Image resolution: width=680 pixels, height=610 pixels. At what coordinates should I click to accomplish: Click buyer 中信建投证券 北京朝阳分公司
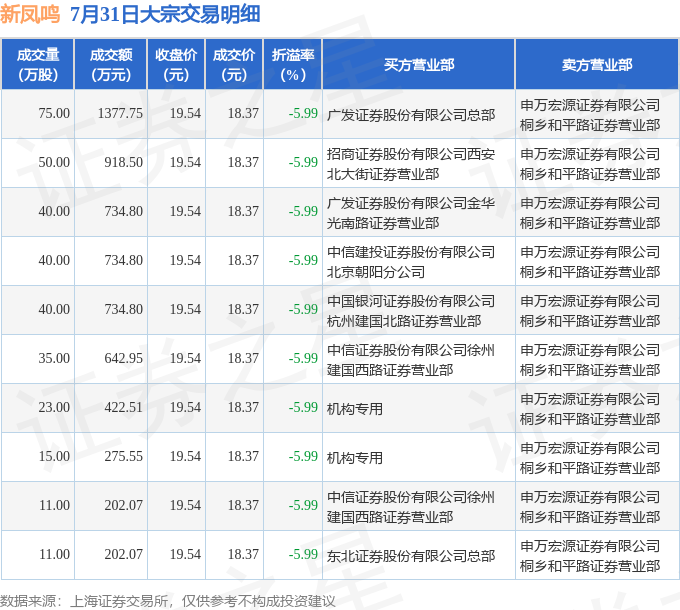[x=411, y=262]
